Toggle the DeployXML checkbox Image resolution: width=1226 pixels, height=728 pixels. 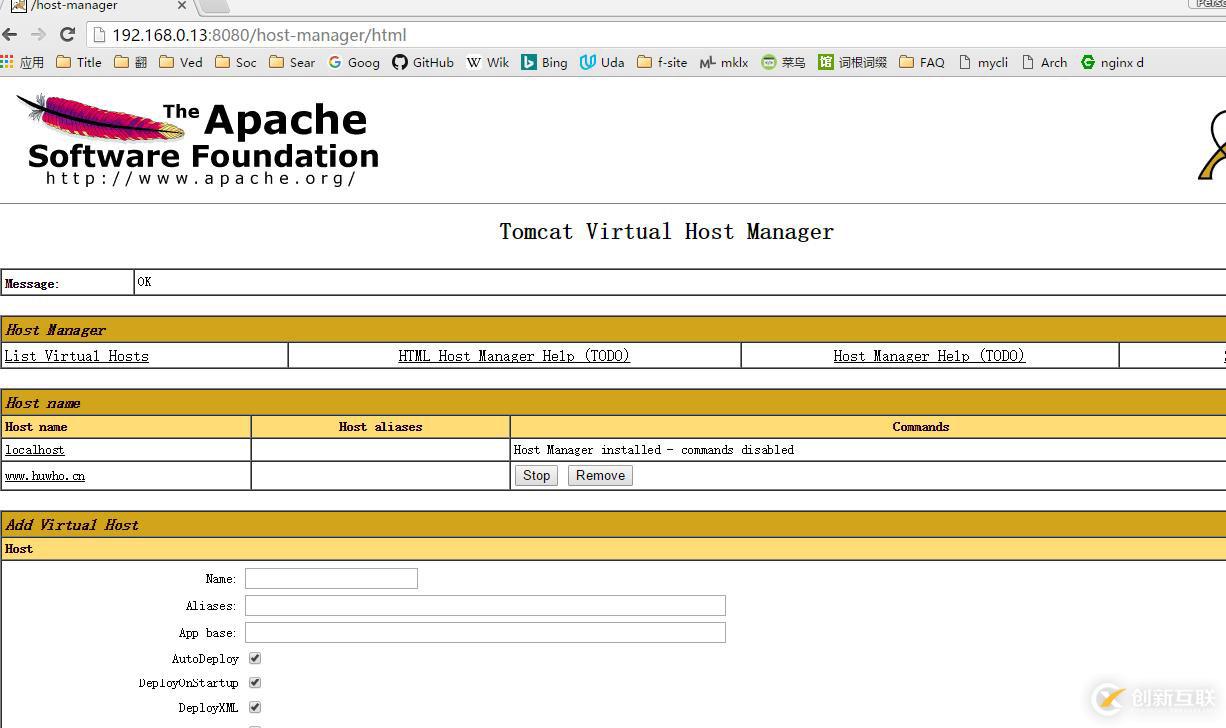pos(255,707)
